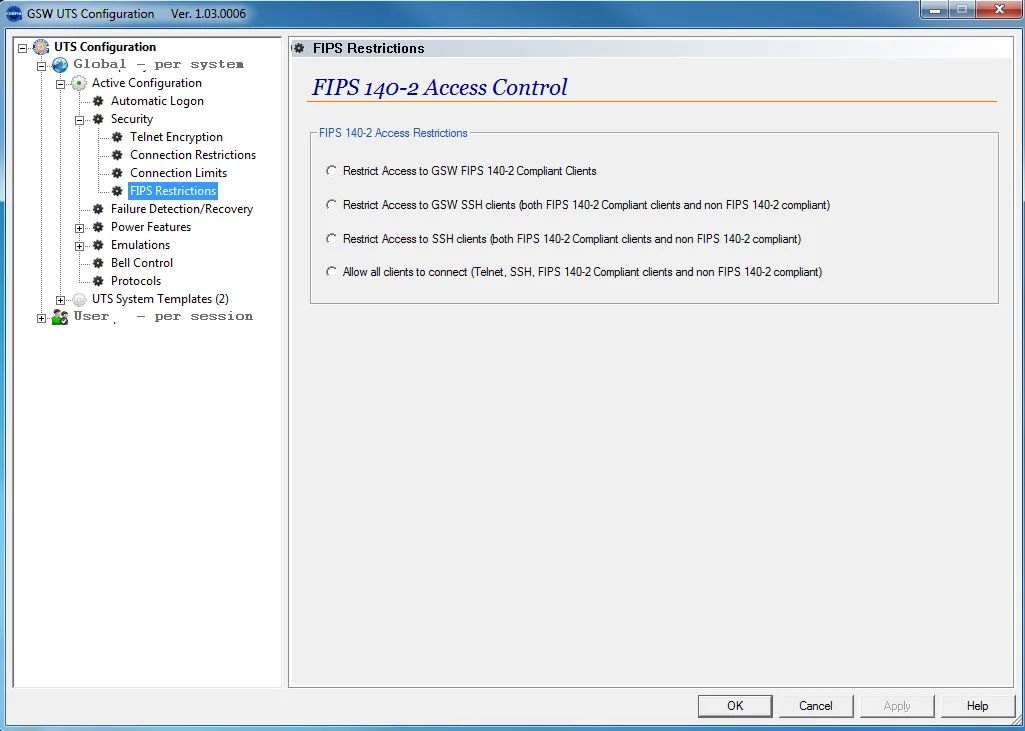Viewport: 1025px width, 731px height.
Task: Click the UTS System Templates icon
Action: click(x=79, y=299)
